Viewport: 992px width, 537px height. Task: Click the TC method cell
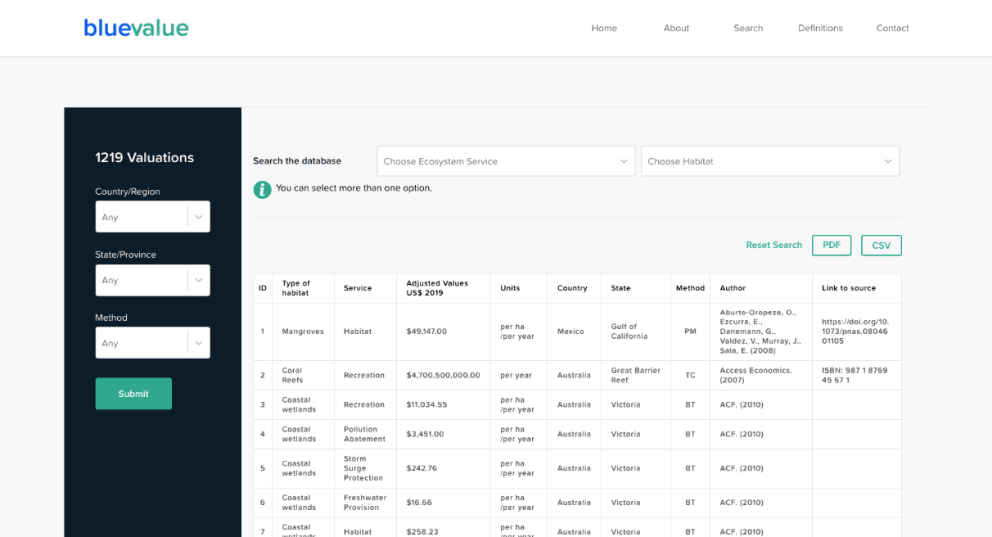point(690,375)
